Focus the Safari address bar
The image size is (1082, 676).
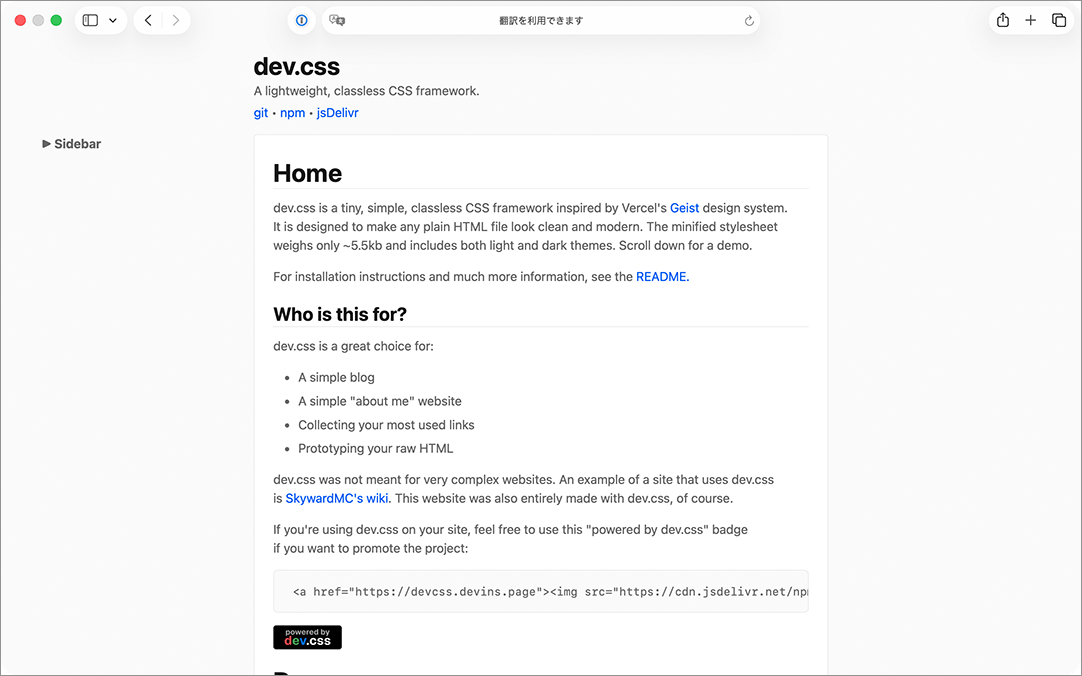click(541, 21)
